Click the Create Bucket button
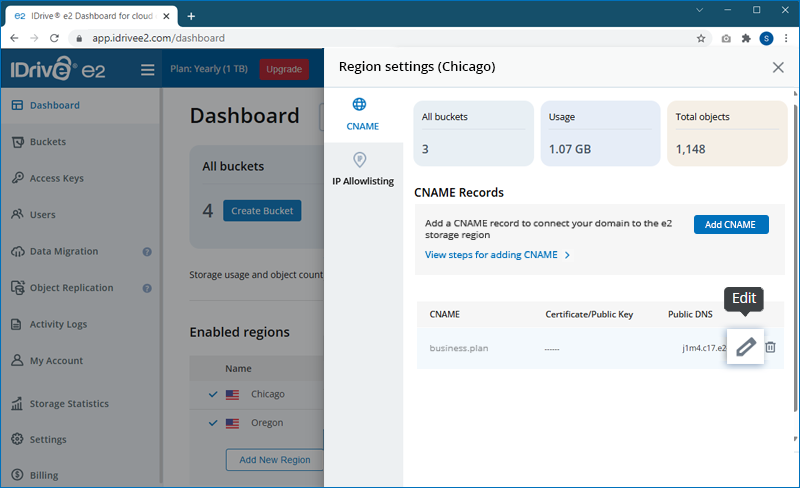The width and height of the screenshot is (800, 488). (262, 211)
